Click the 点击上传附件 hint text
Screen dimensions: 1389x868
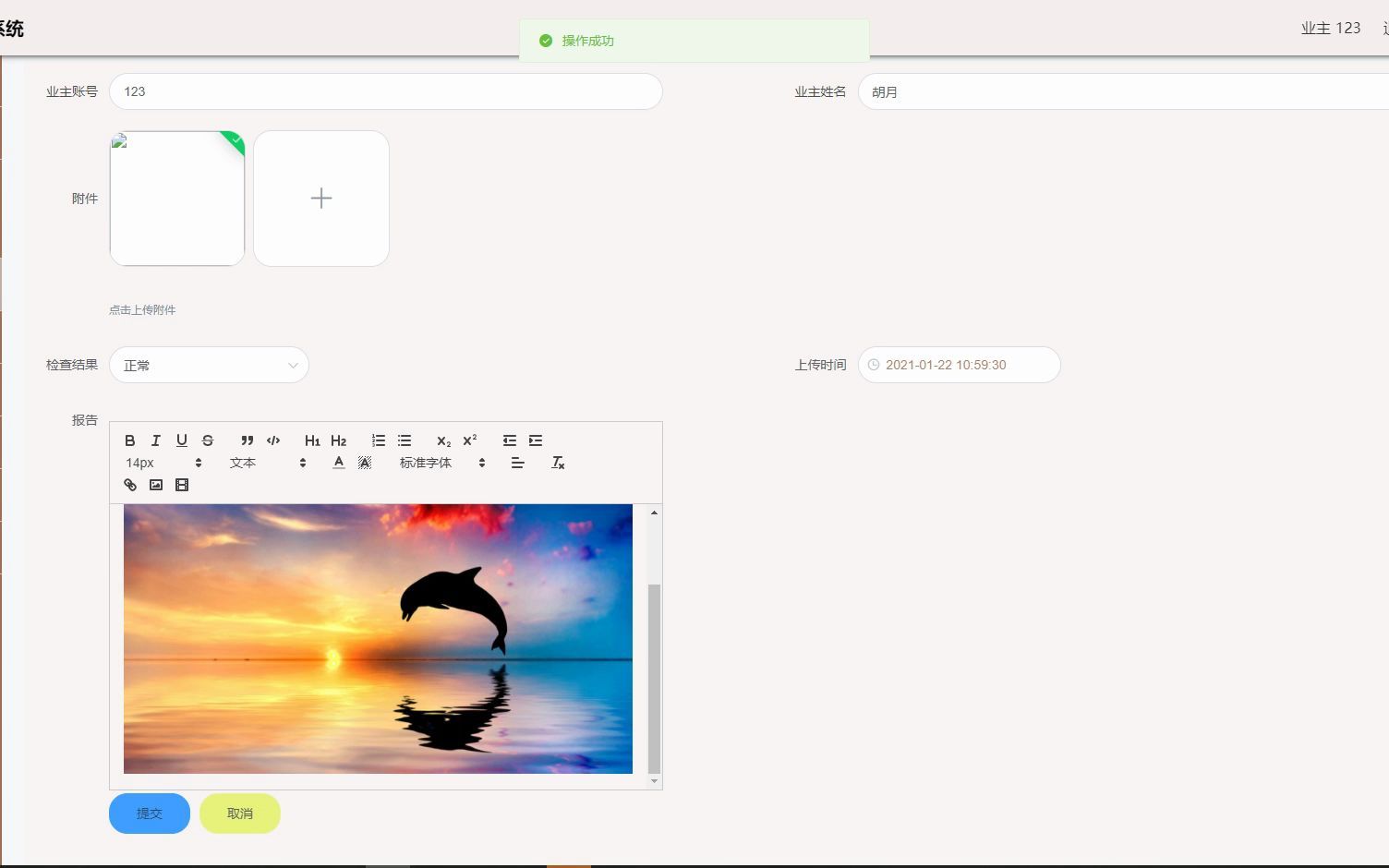tap(142, 310)
